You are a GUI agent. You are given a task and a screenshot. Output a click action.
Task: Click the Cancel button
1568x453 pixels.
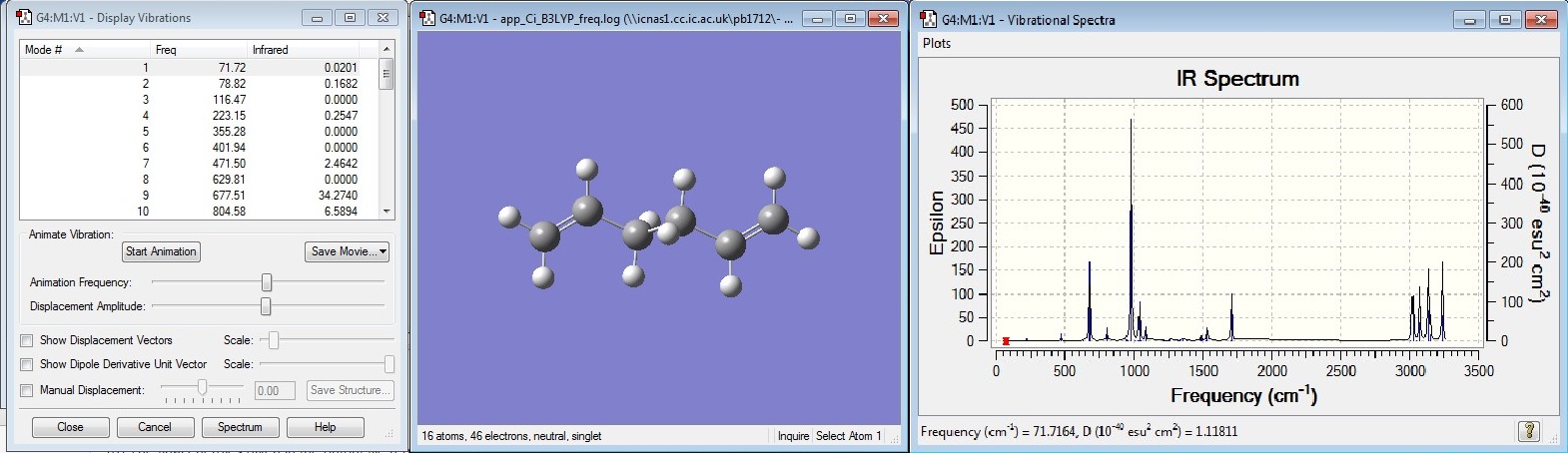pos(155,427)
